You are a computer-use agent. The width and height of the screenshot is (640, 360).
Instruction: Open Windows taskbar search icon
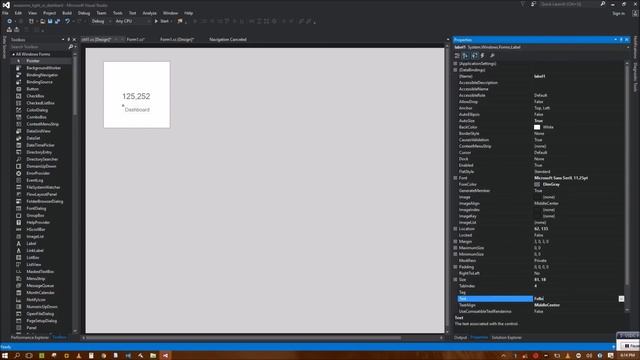pyautogui.click(x=17, y=356)
